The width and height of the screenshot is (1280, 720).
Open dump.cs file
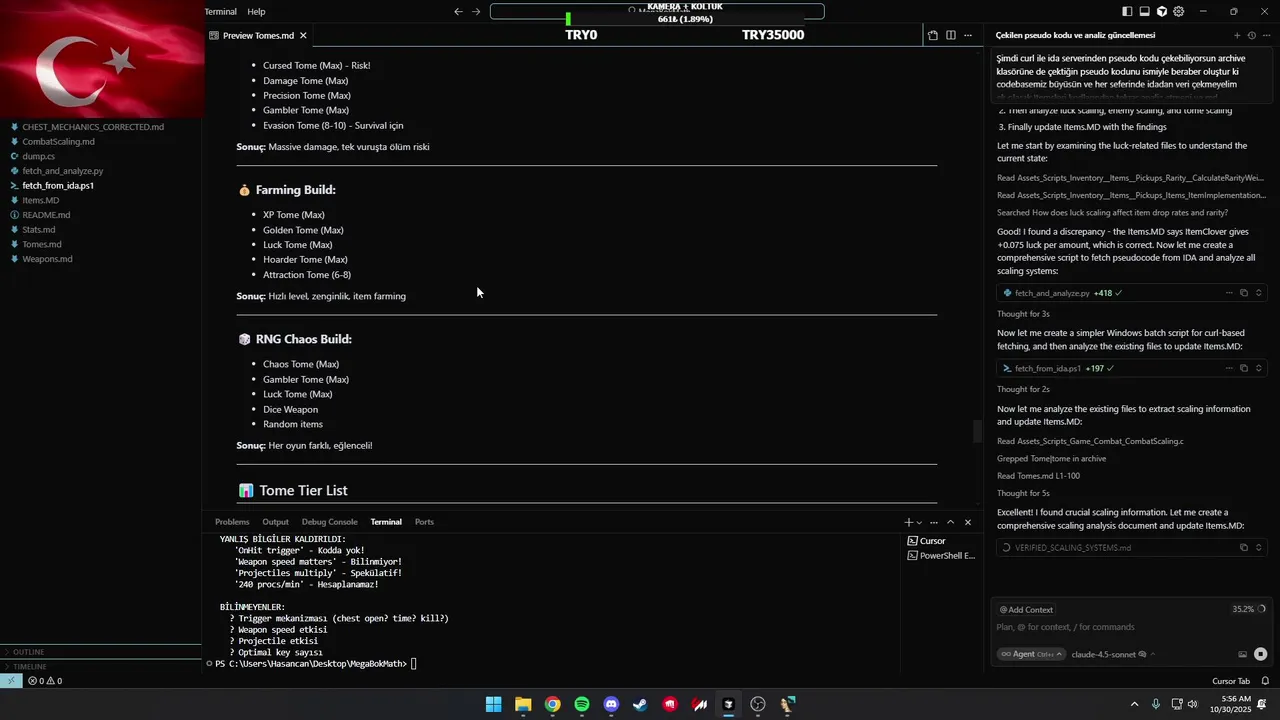coord(39,156)
